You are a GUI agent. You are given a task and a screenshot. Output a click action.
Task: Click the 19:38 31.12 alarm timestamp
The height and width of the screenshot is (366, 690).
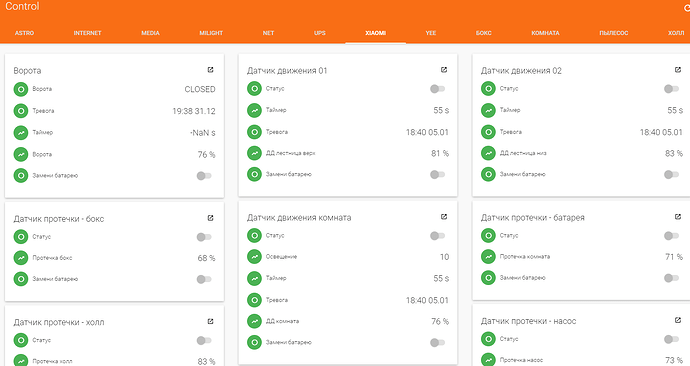194,111
